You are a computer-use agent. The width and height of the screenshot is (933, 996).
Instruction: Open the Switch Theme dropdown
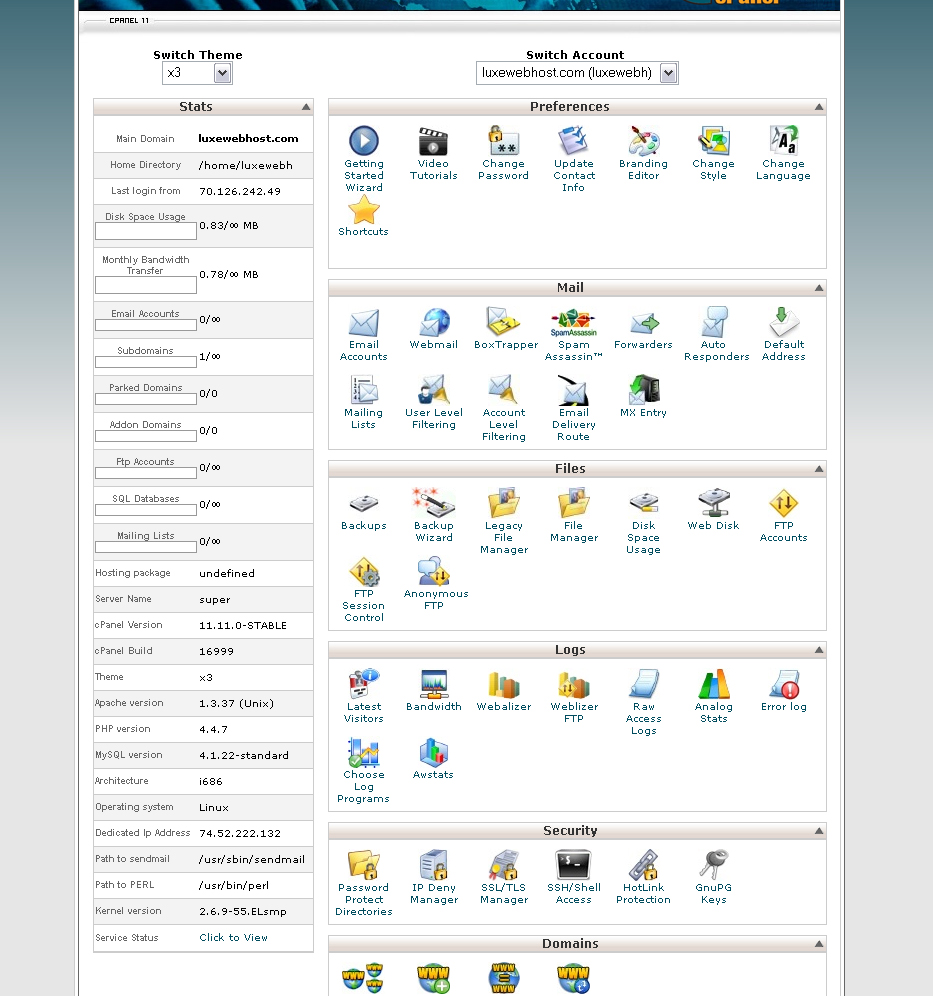(x=198, y=73)
